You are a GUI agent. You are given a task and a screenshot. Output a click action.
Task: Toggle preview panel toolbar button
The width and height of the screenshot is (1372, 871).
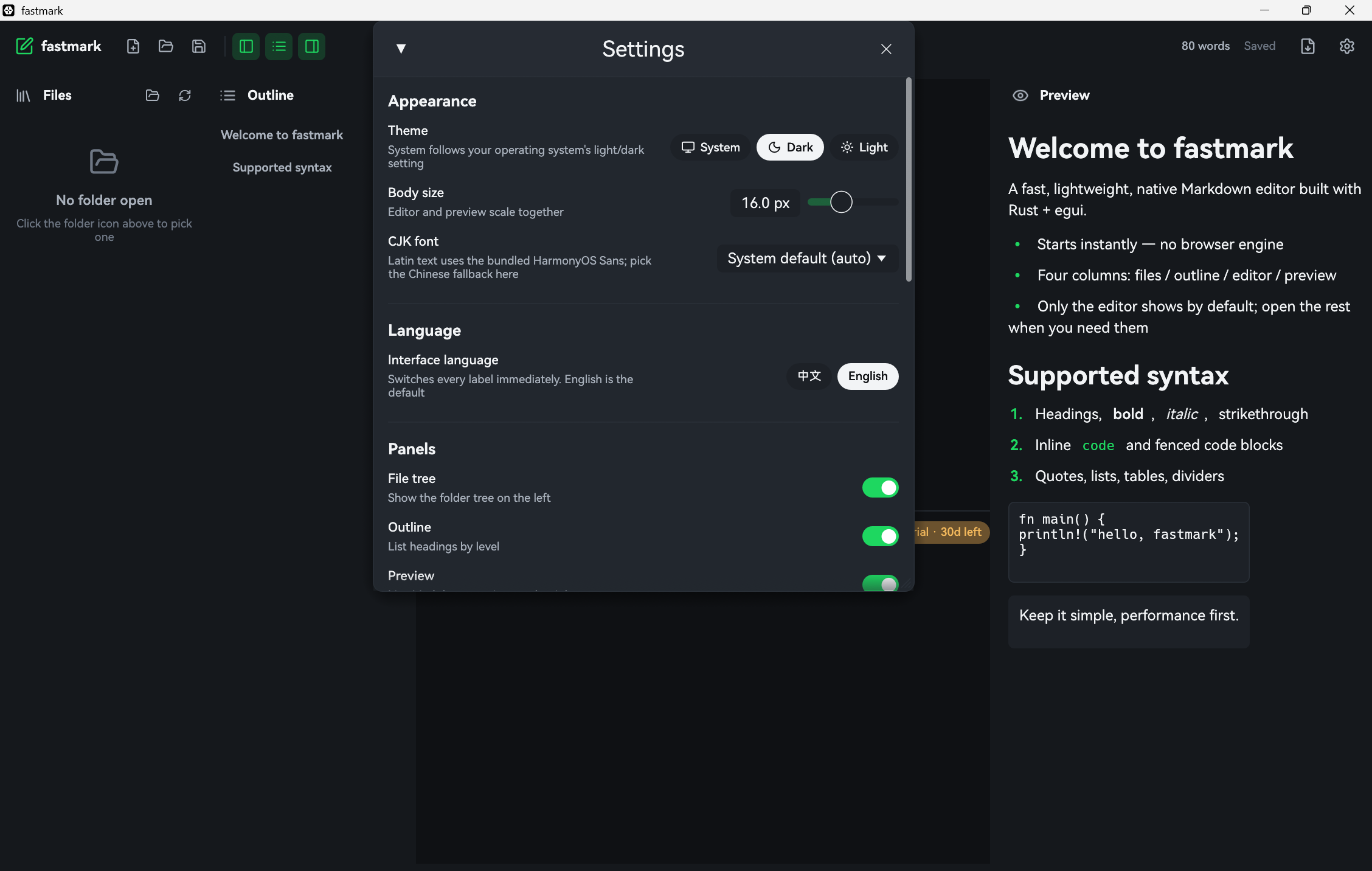(312, 46)
